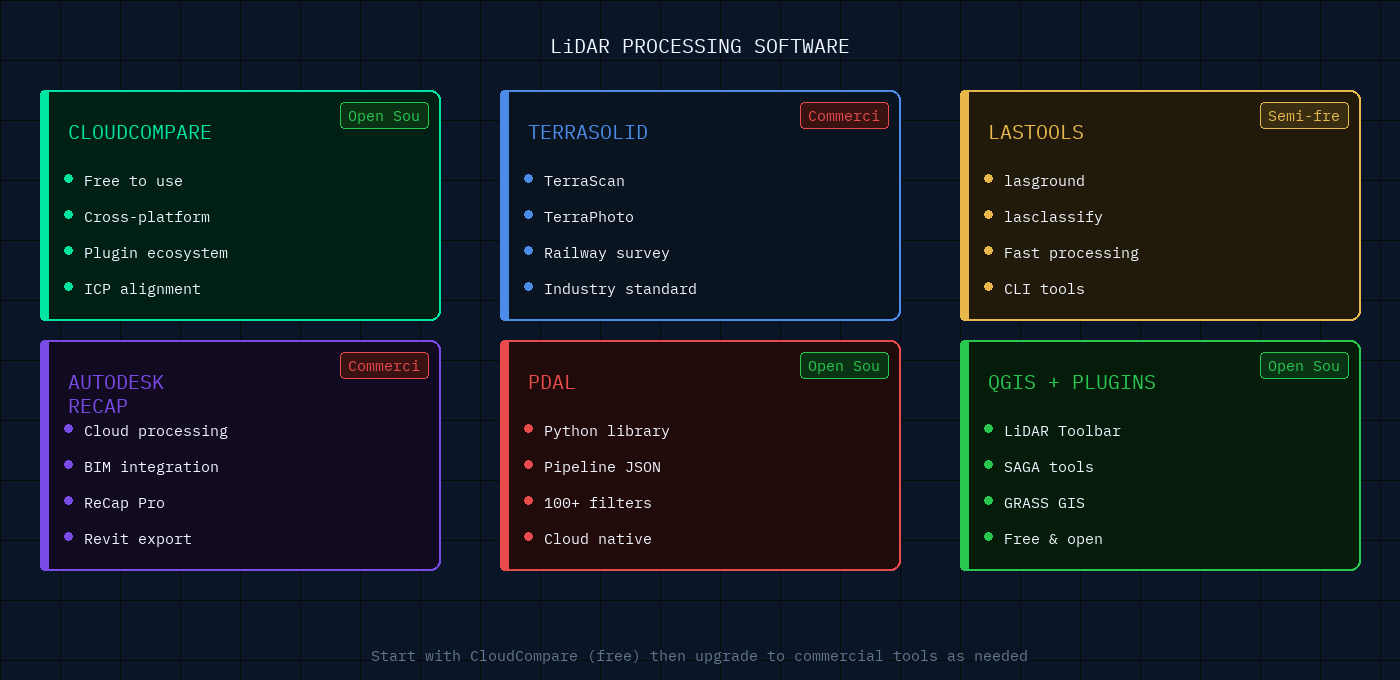Select the CLOUDCOMPARE card heading

click(x=140, y=132)
